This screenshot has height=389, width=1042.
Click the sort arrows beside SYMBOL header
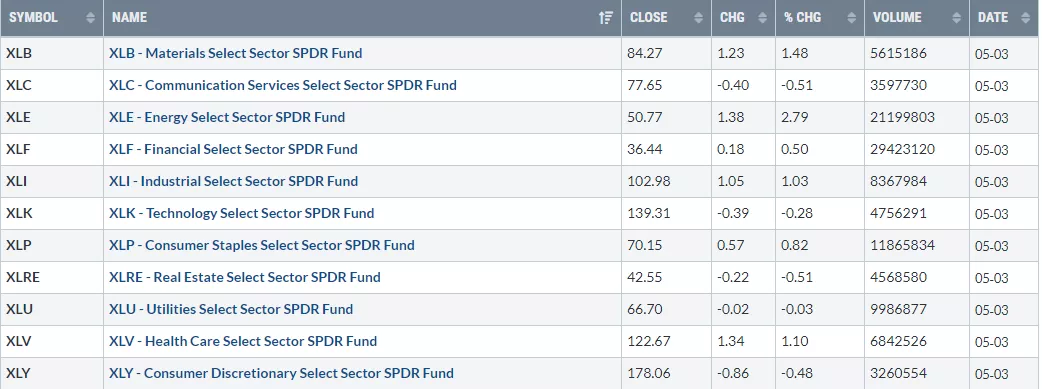click(90, 18)
